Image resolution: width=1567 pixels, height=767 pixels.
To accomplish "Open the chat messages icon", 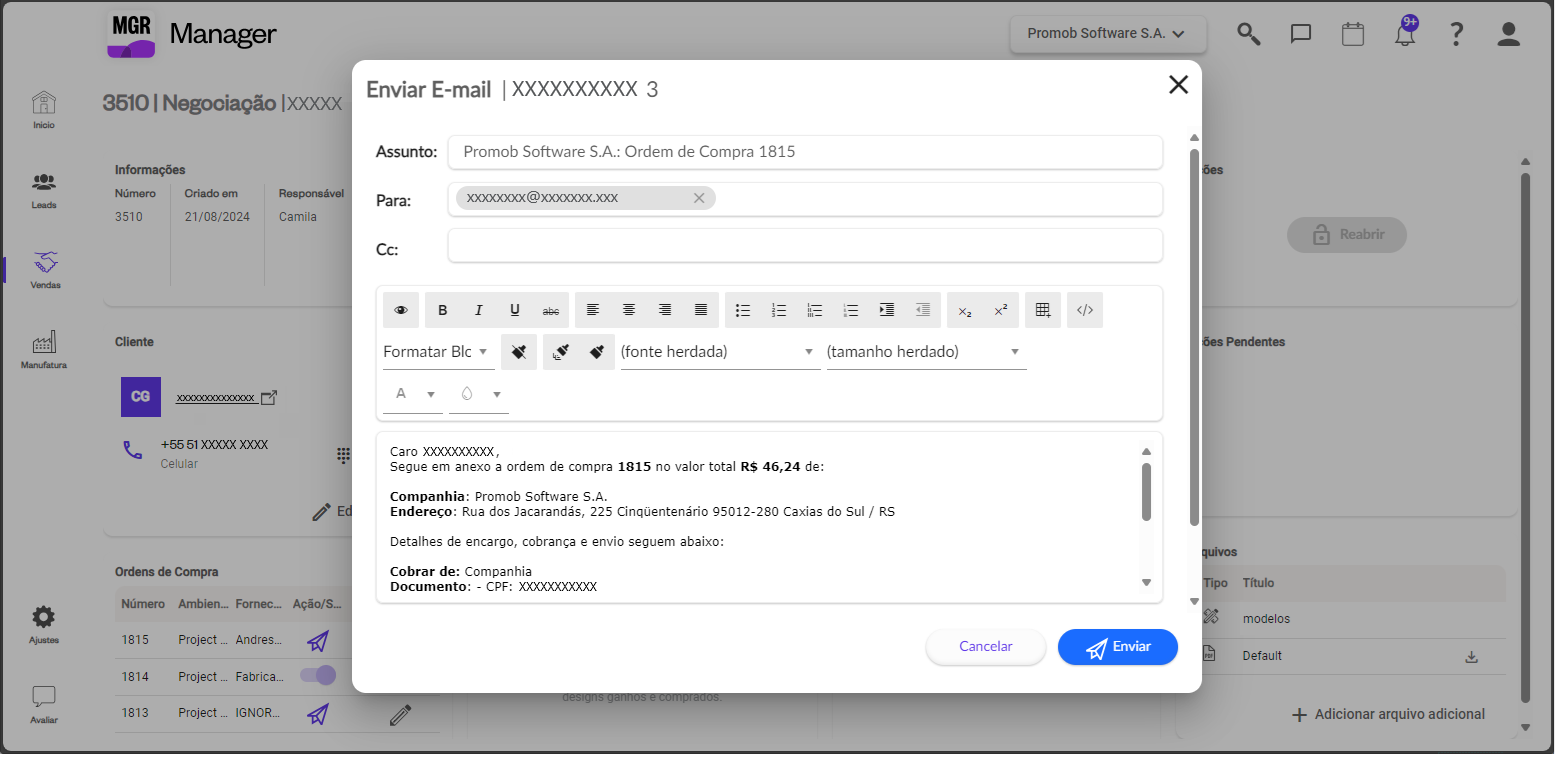I will 1301,34.
